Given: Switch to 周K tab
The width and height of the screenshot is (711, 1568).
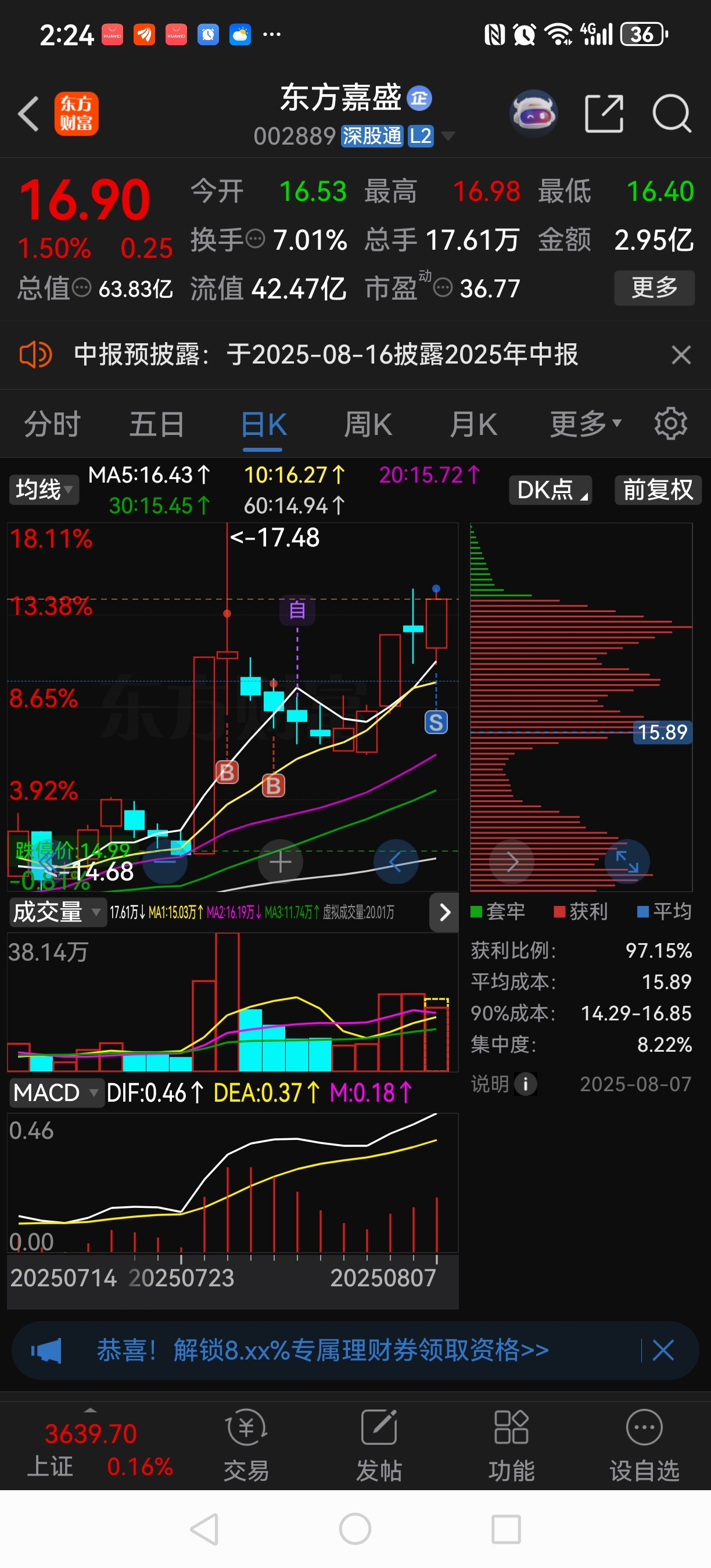Looking at the screenshot, I should [368, 425].
